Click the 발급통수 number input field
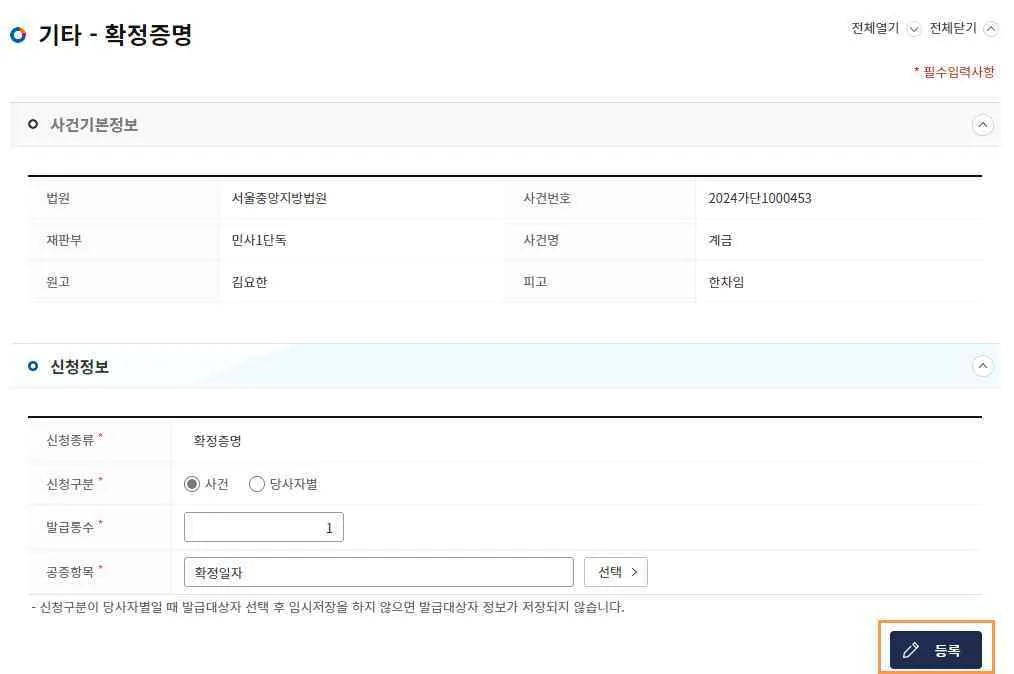The height and width of the screenshot is (674, 1014). (x=263, y=527)
